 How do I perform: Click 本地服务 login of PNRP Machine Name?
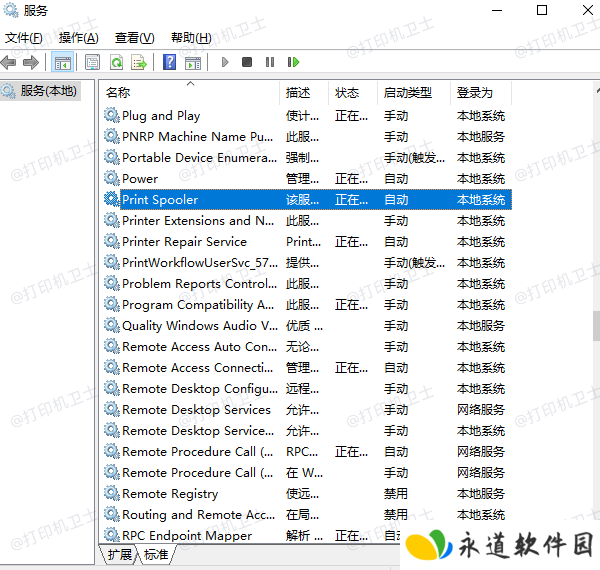[481, 137]
